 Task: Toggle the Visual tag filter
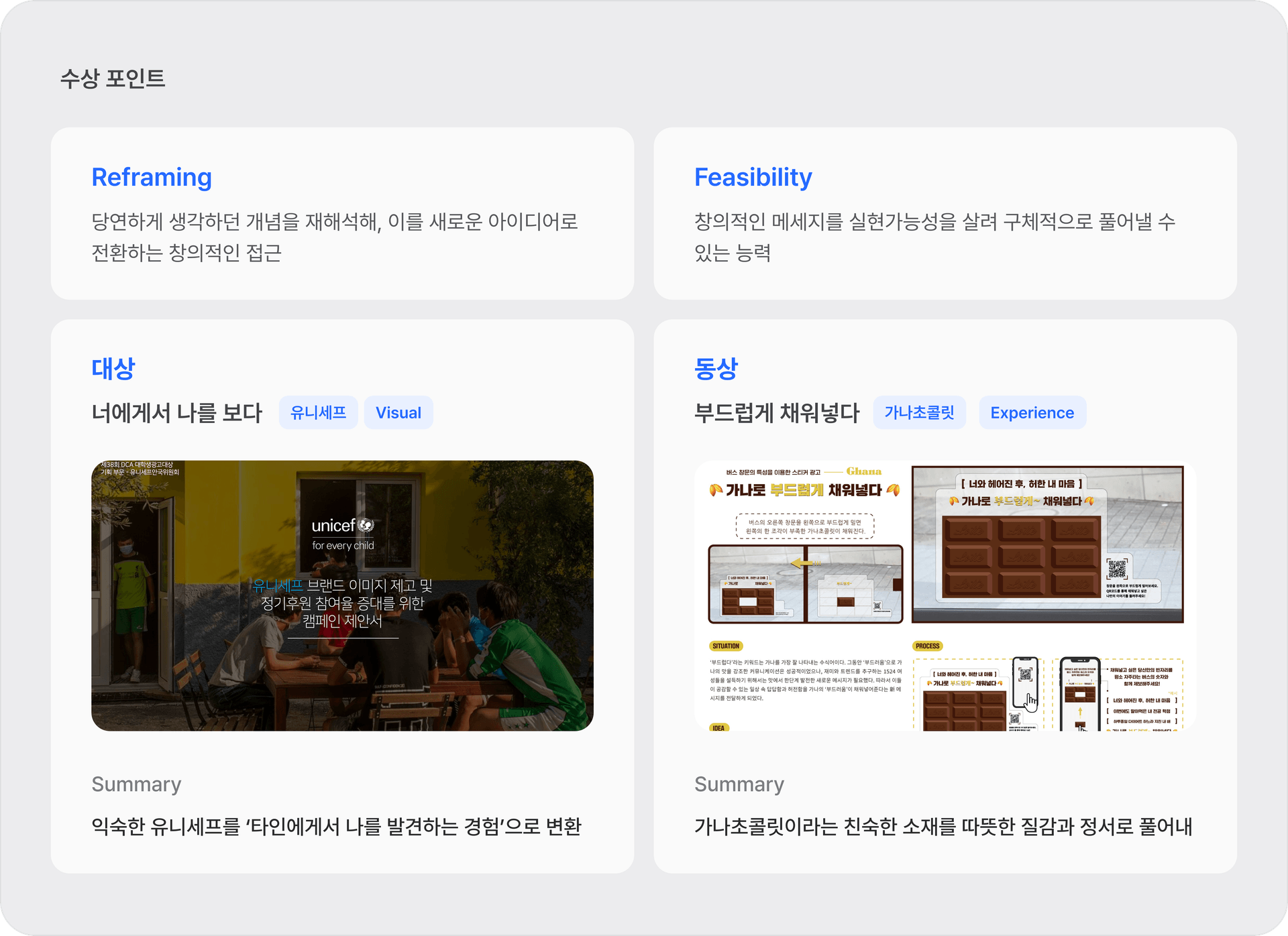point(398,412)
